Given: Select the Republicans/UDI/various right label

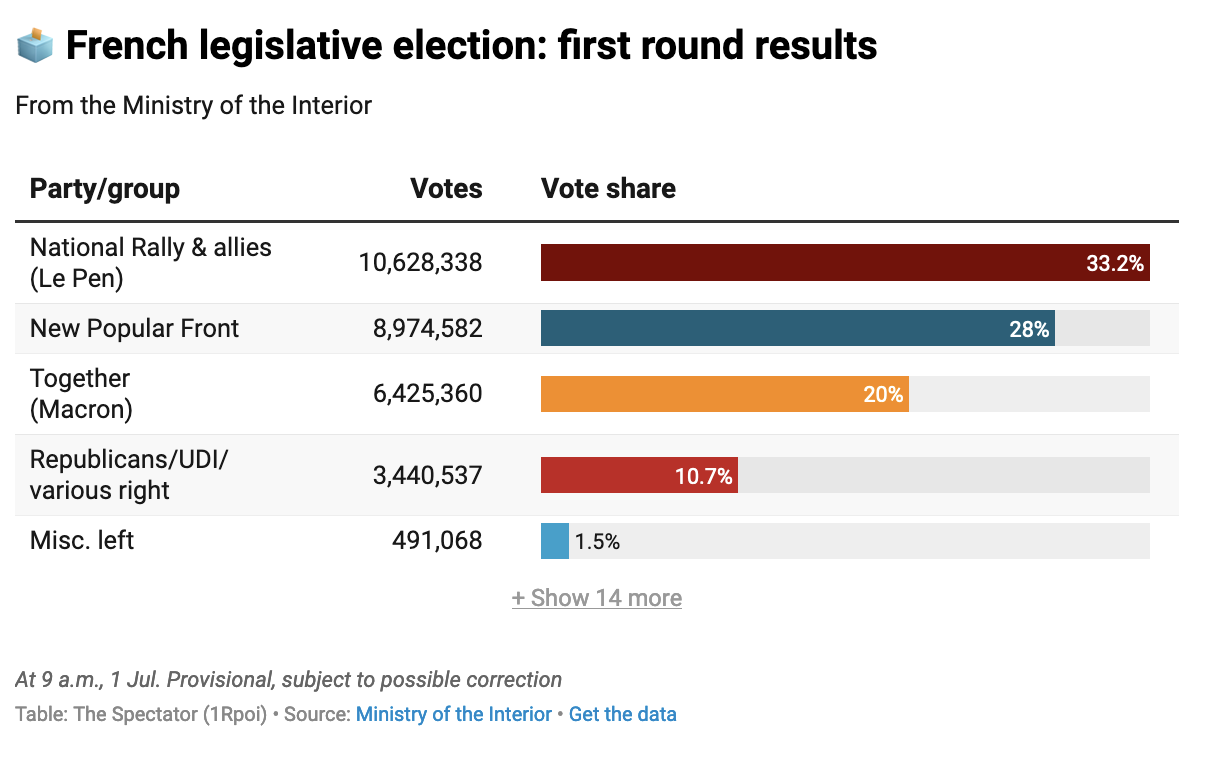Looking at the screenshot, I should click(x=128, y=474).
